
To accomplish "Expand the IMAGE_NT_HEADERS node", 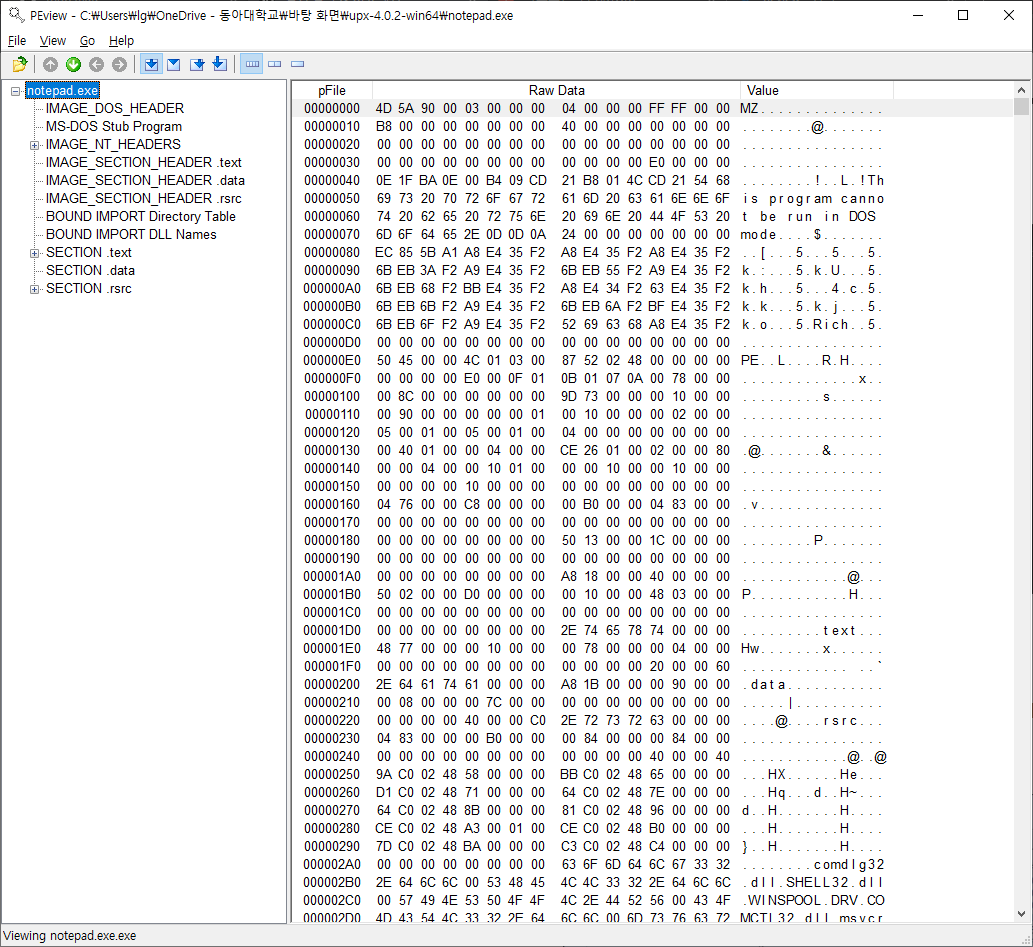I will coord(34,145).
